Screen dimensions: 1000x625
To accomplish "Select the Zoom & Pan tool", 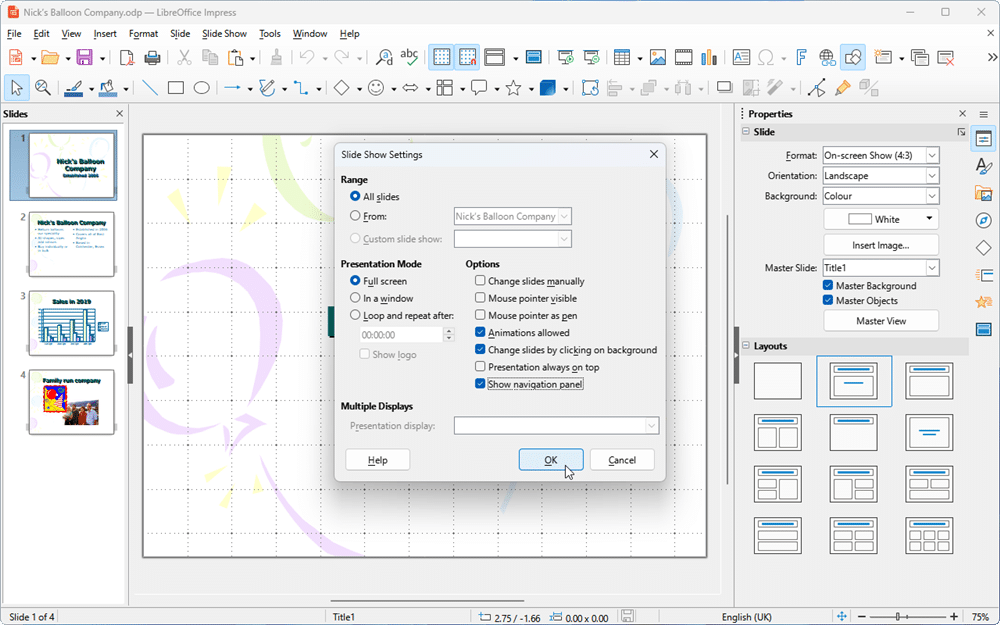I will pyautogui.click(x=44, y=88).
